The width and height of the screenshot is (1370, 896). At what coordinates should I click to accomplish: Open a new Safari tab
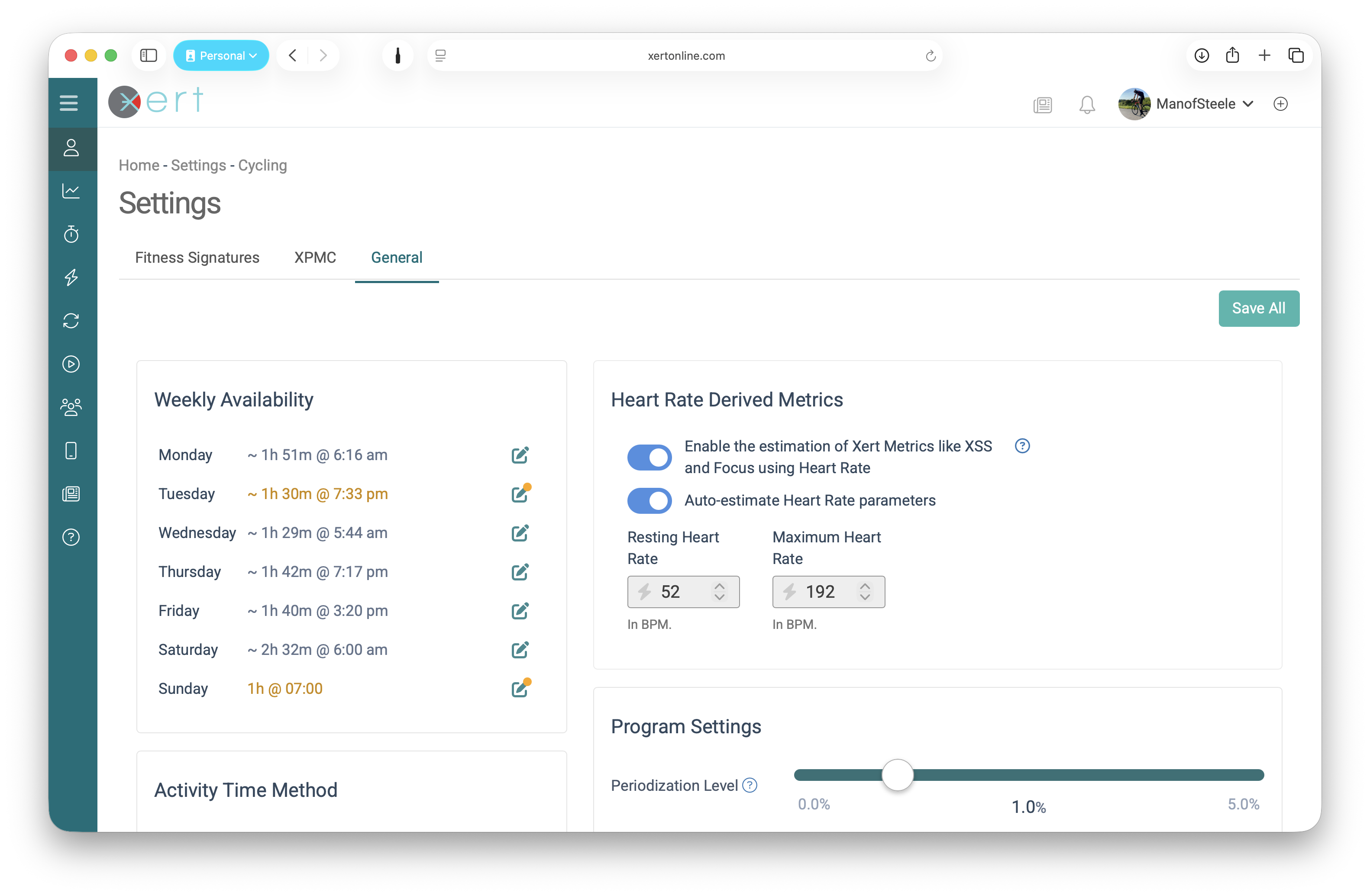tap(1264, 56)
